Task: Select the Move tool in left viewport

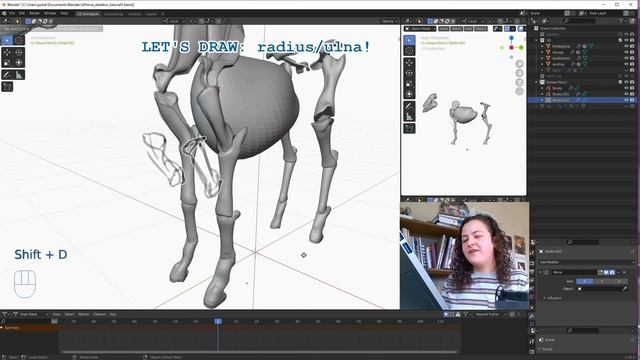Action: tap(7, 52)
